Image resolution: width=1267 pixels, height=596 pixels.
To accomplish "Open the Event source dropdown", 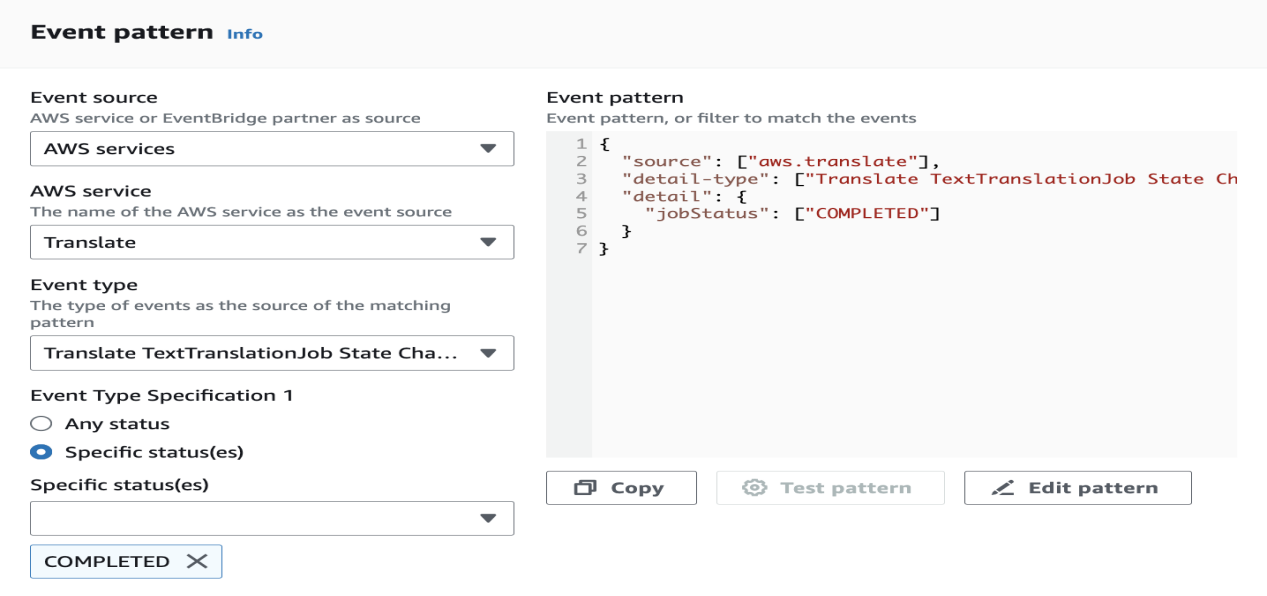I will (272, 149).
